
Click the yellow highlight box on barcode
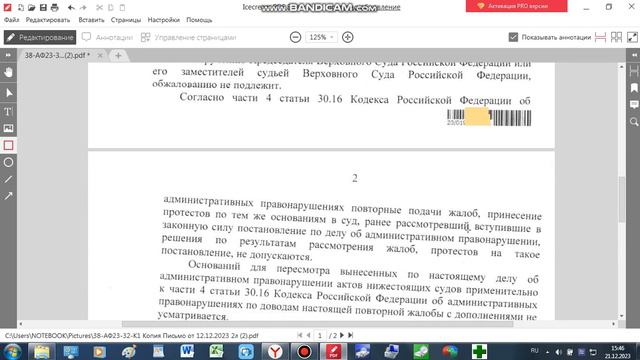pos(477,117)
